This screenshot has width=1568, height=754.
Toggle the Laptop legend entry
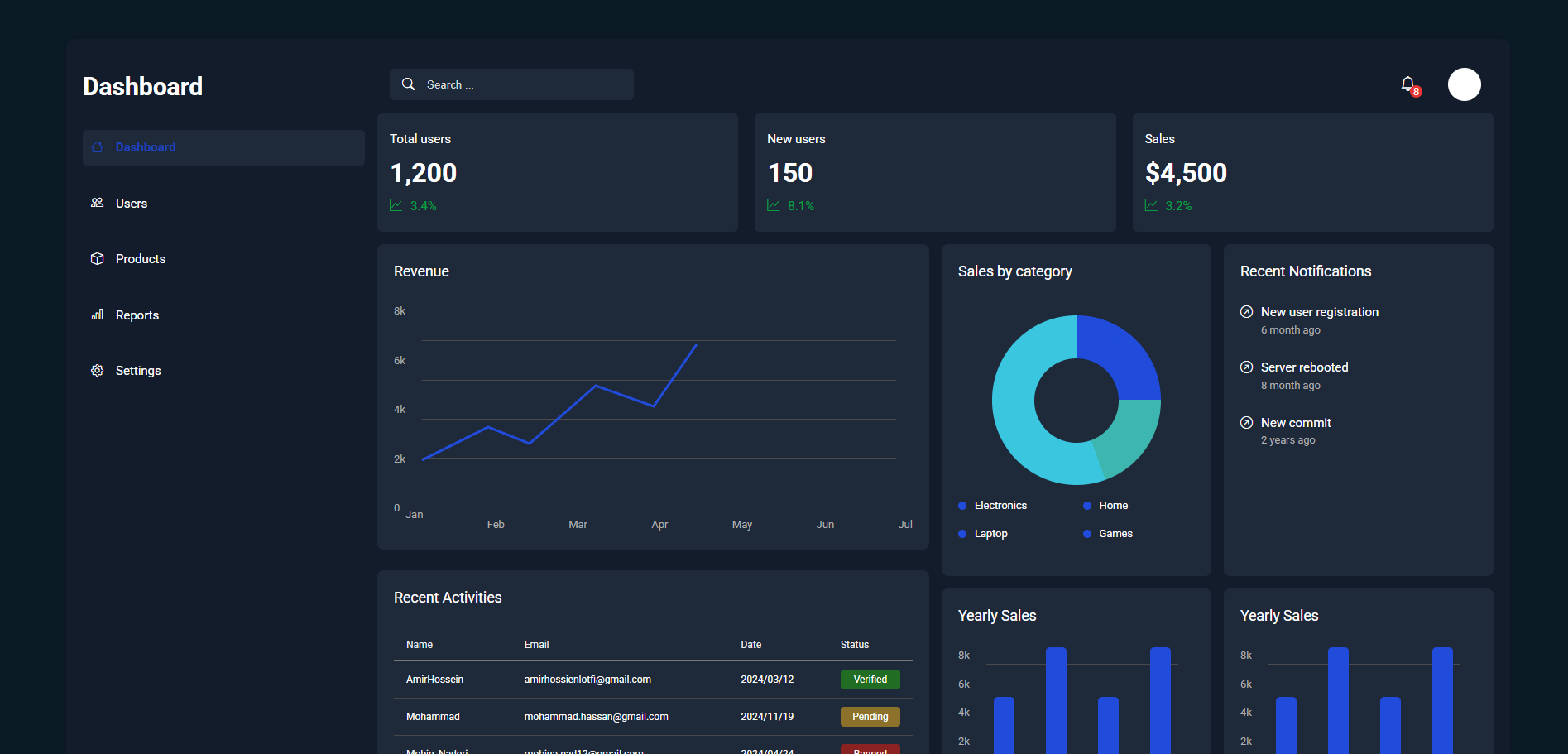984,533
